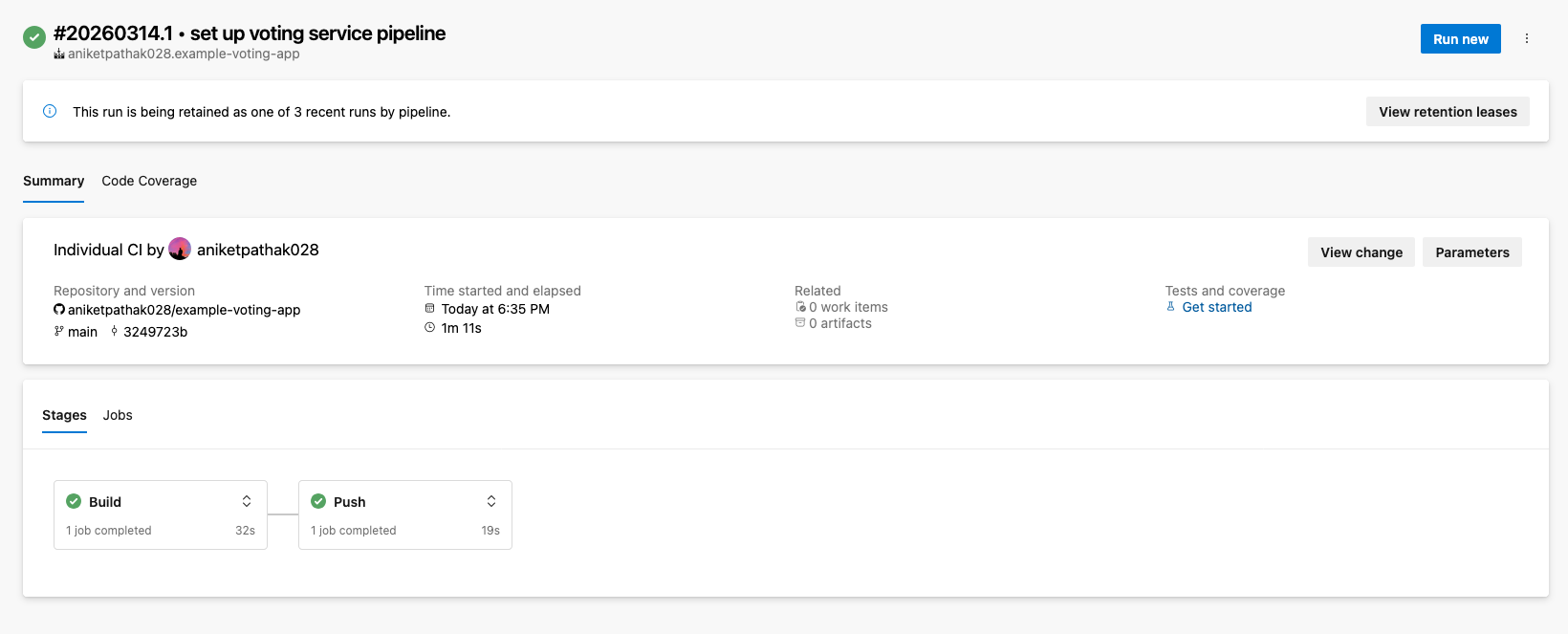Viewport: 1568px width, 634px height.
Task: Click the commit icon beside 3249723b
Action: [115, 332]
